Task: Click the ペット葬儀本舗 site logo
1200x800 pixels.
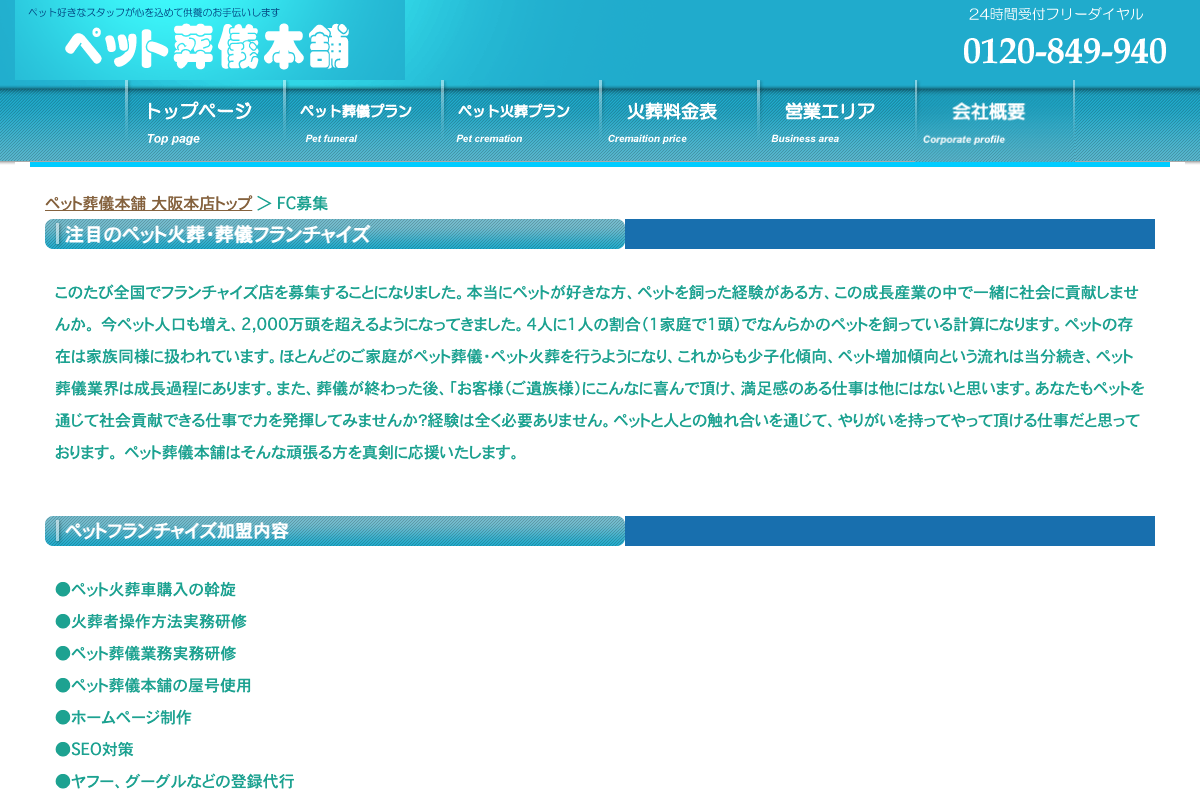Action: [x=208, y=46]
